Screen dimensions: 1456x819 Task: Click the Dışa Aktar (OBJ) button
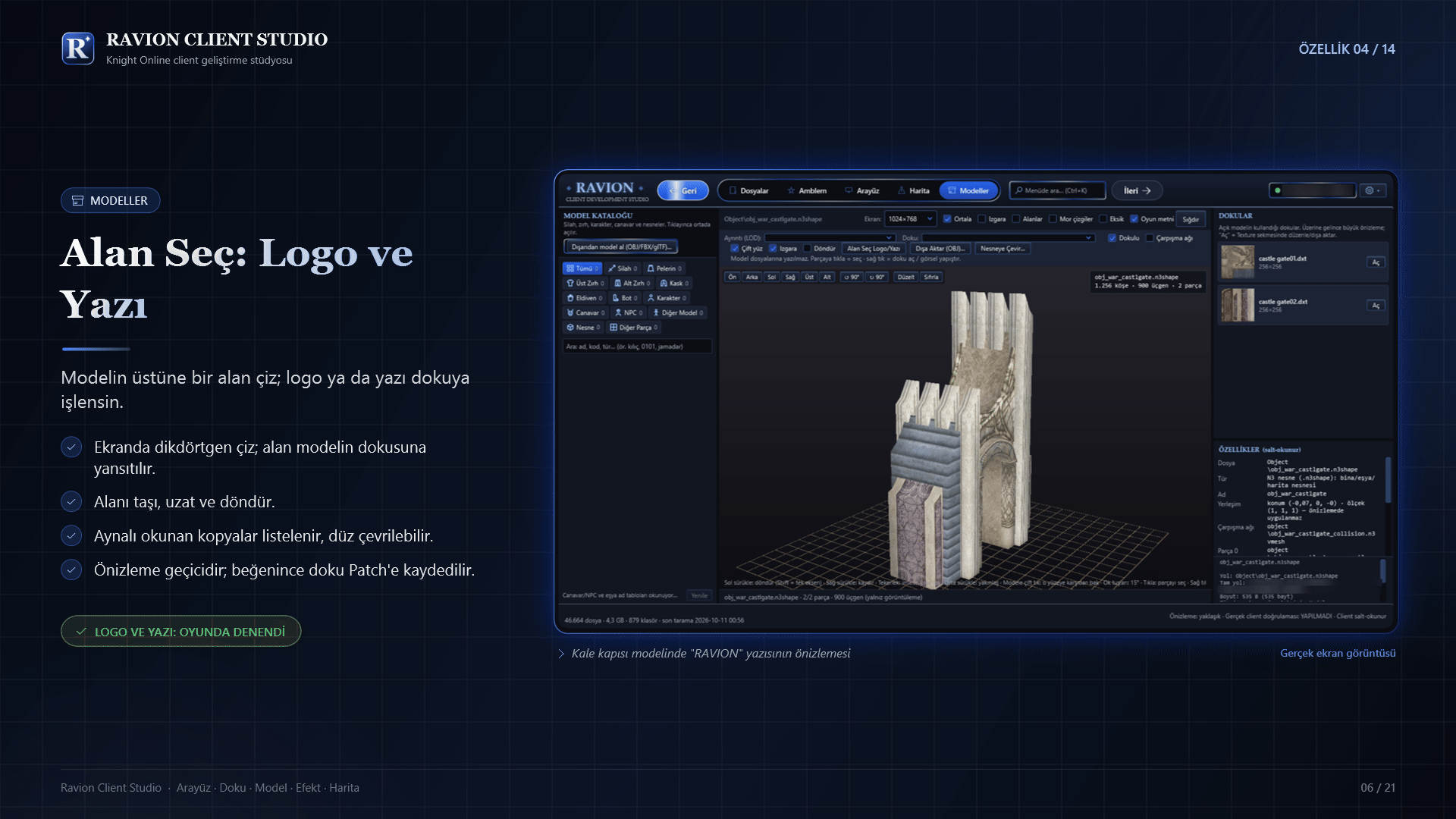coord(940,249)
